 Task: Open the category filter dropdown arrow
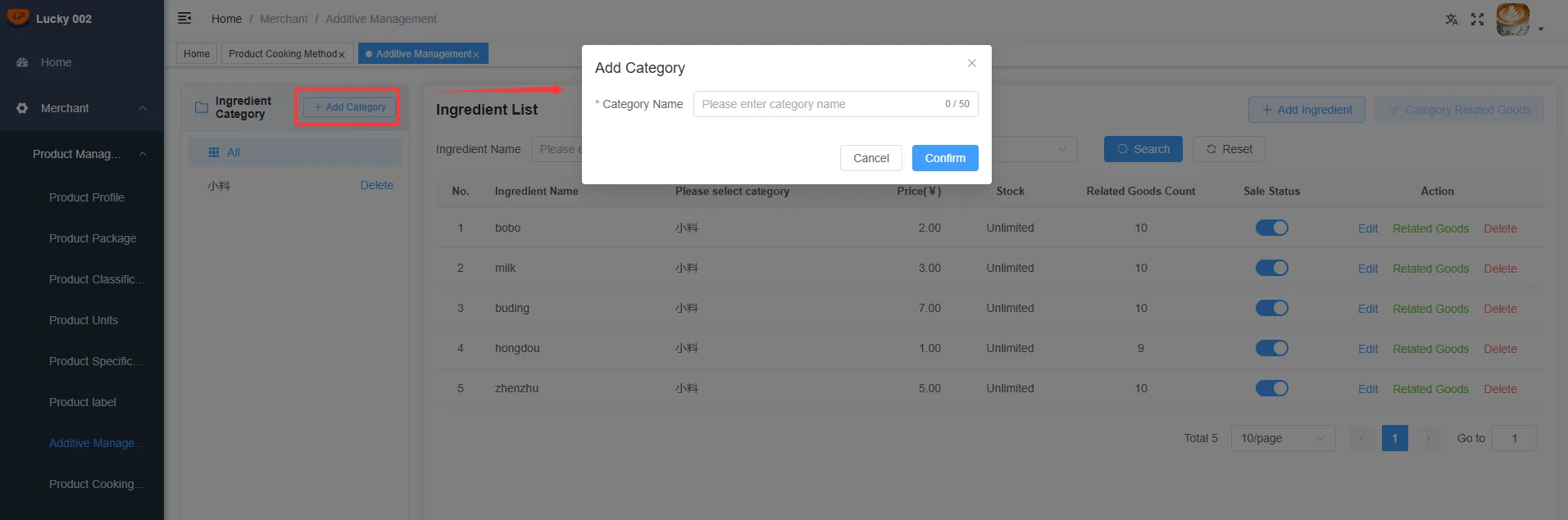(x=1062, y=149)
